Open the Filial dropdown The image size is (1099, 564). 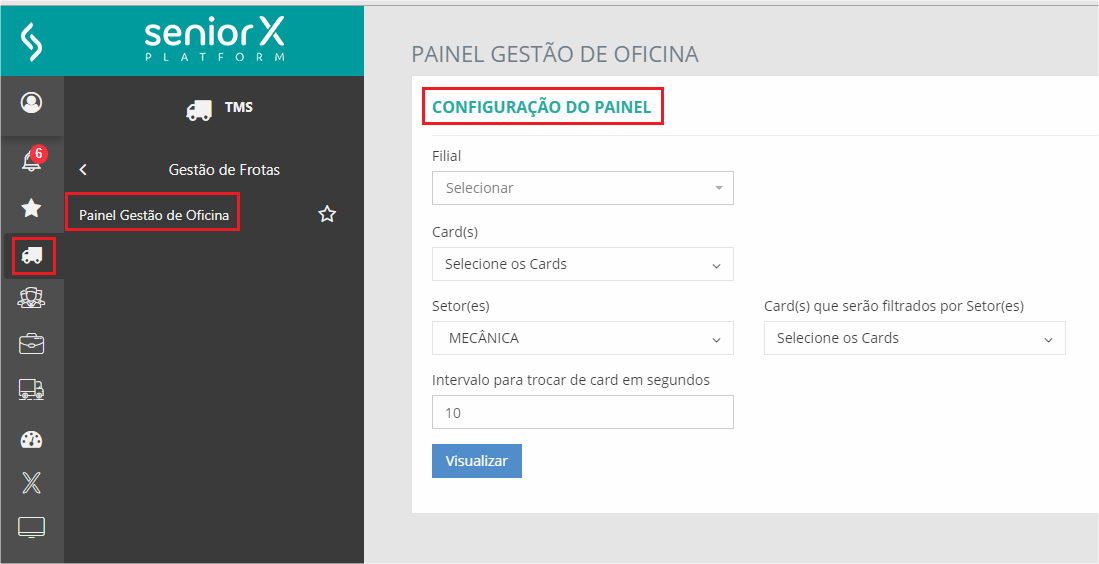[x=582, y=188]
